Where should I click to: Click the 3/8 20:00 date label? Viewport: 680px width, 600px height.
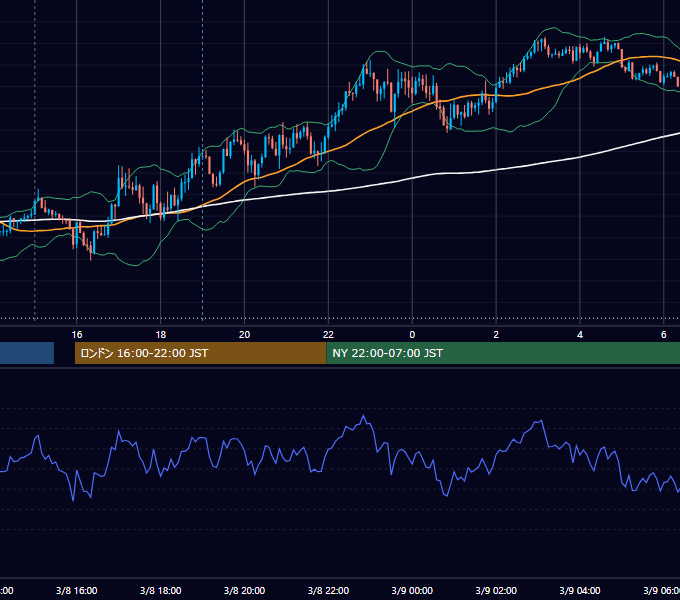pyautogui.click(x=245, y=590)
